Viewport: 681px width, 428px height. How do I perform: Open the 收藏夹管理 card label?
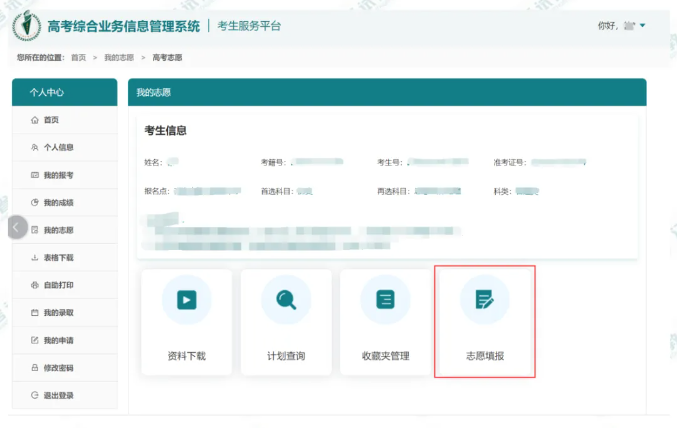point(386,356)
